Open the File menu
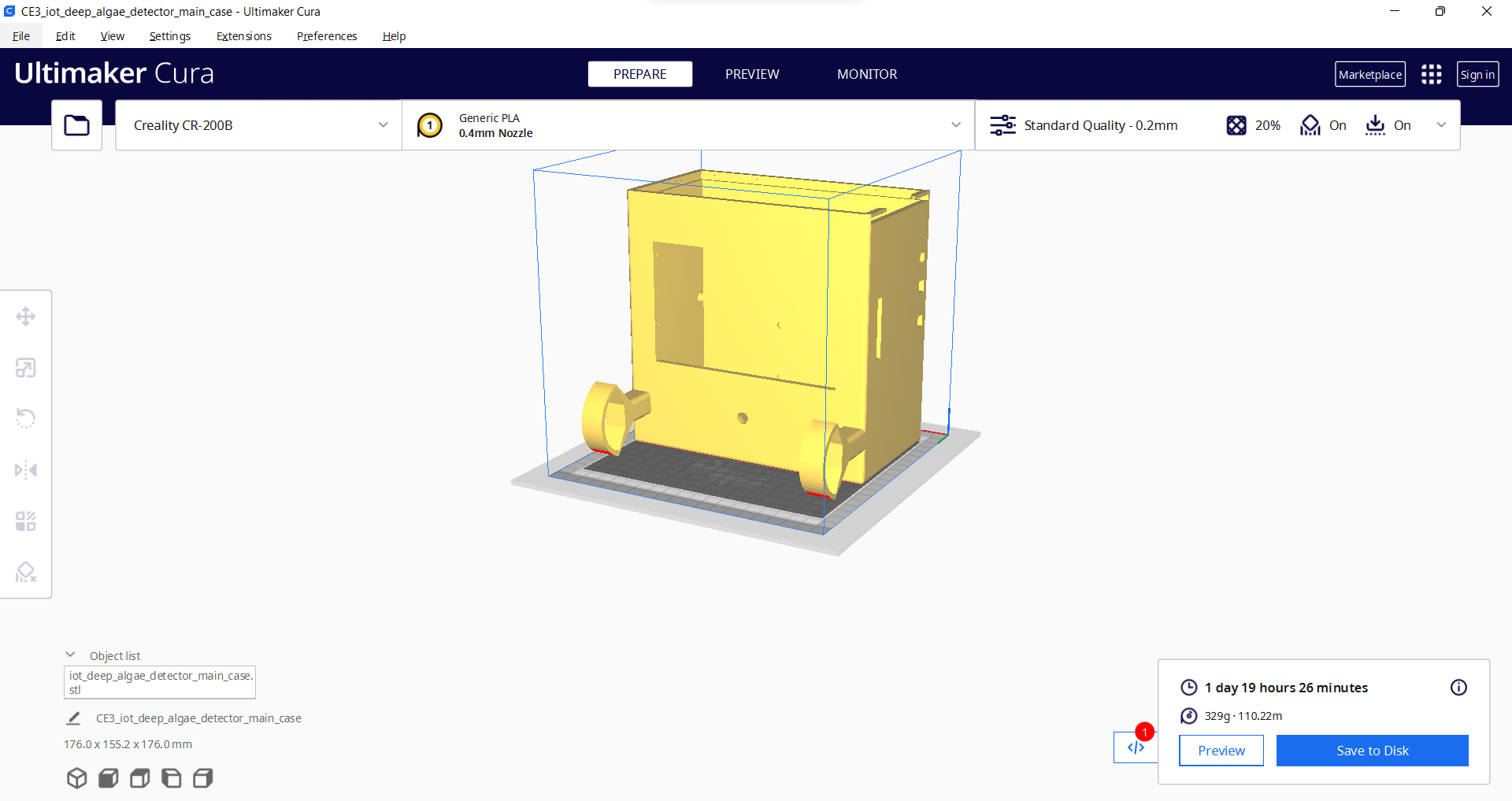The image size is (1512, 801). (x=21, y=36)
